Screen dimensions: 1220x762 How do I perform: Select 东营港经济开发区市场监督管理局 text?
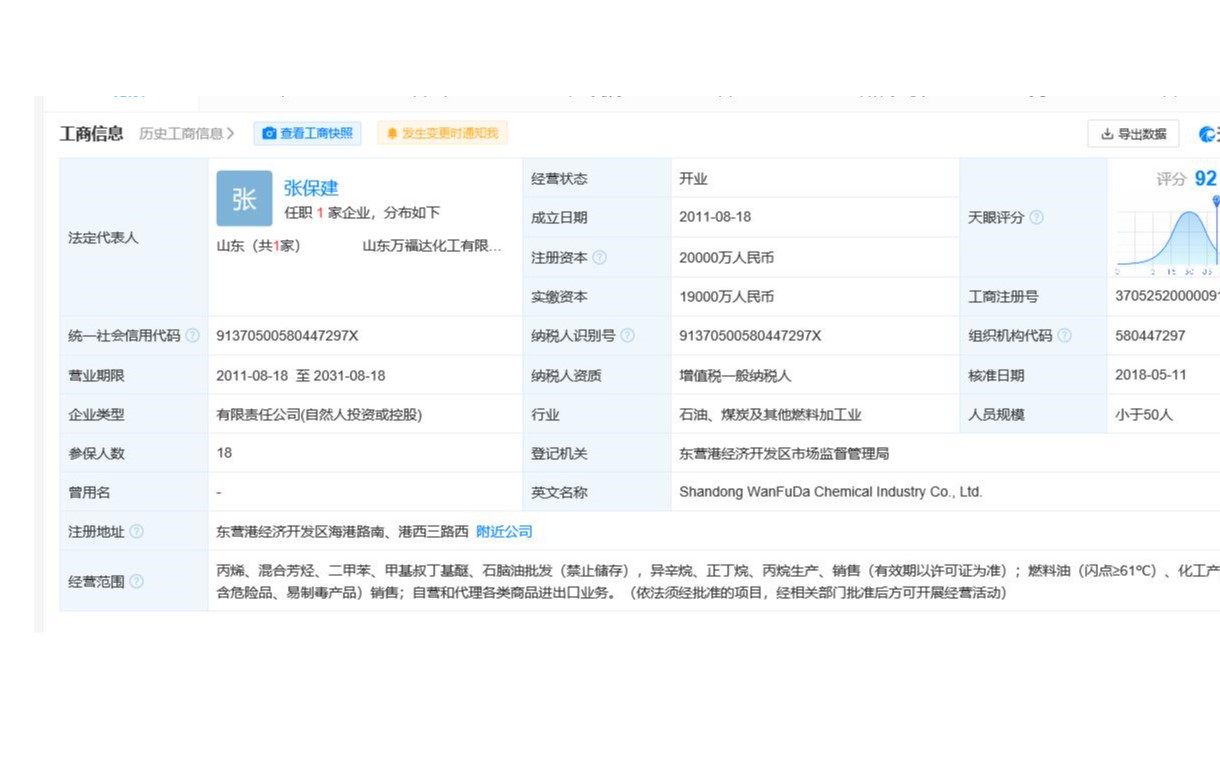(x=784, y=454)
